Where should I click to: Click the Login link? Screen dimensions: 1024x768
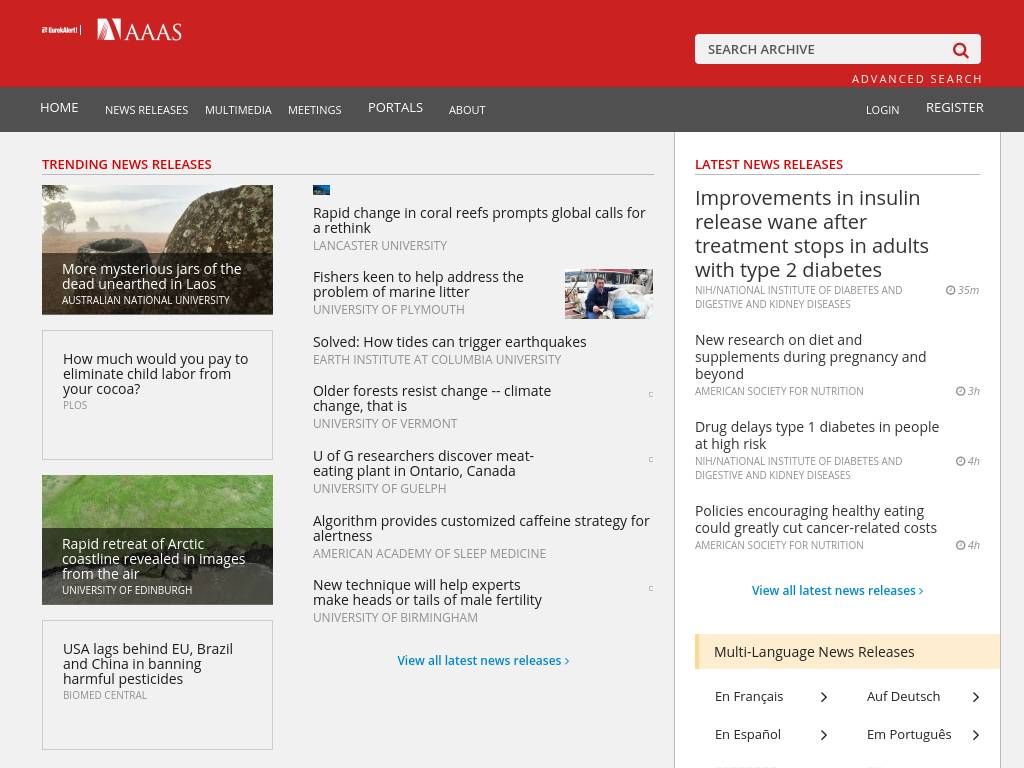click(882, 110)
